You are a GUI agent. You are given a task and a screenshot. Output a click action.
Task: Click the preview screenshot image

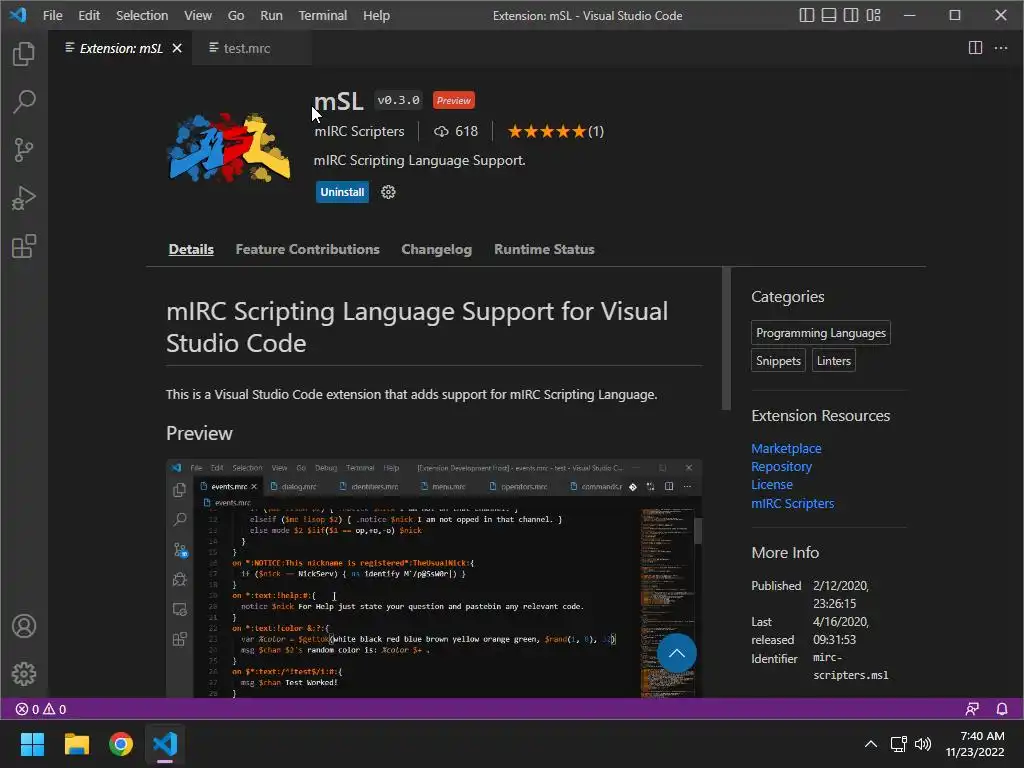[x=434, y=579]
